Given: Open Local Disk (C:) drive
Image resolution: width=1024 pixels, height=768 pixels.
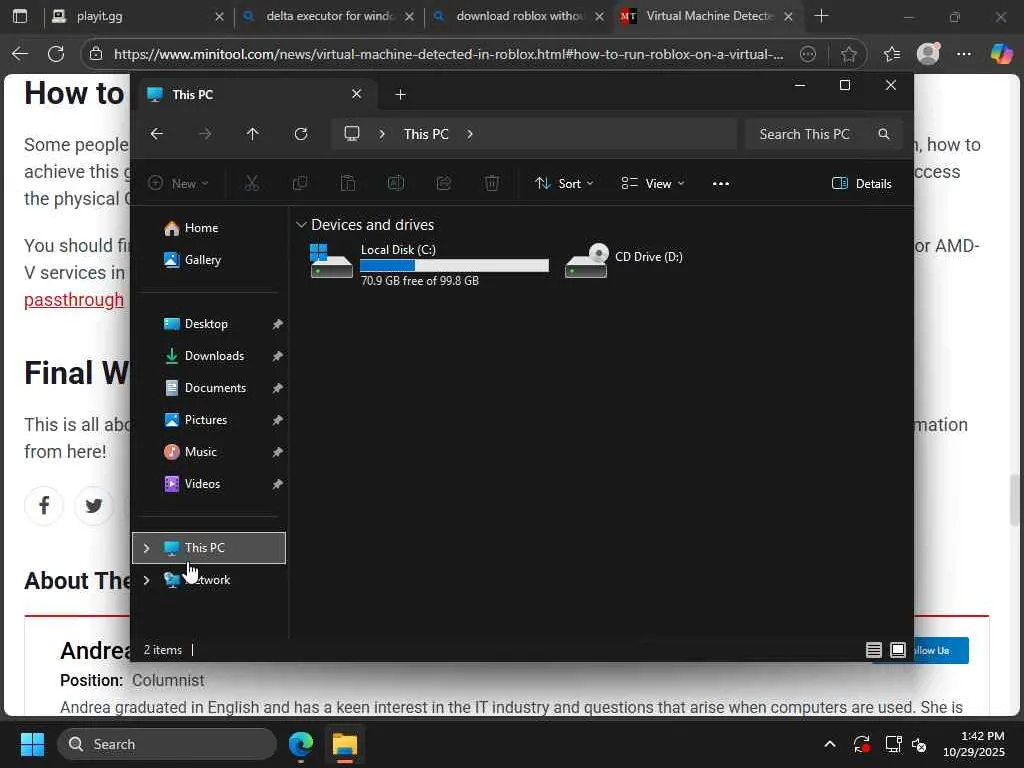Looking at the screenshot, I should tap(429, 264).
